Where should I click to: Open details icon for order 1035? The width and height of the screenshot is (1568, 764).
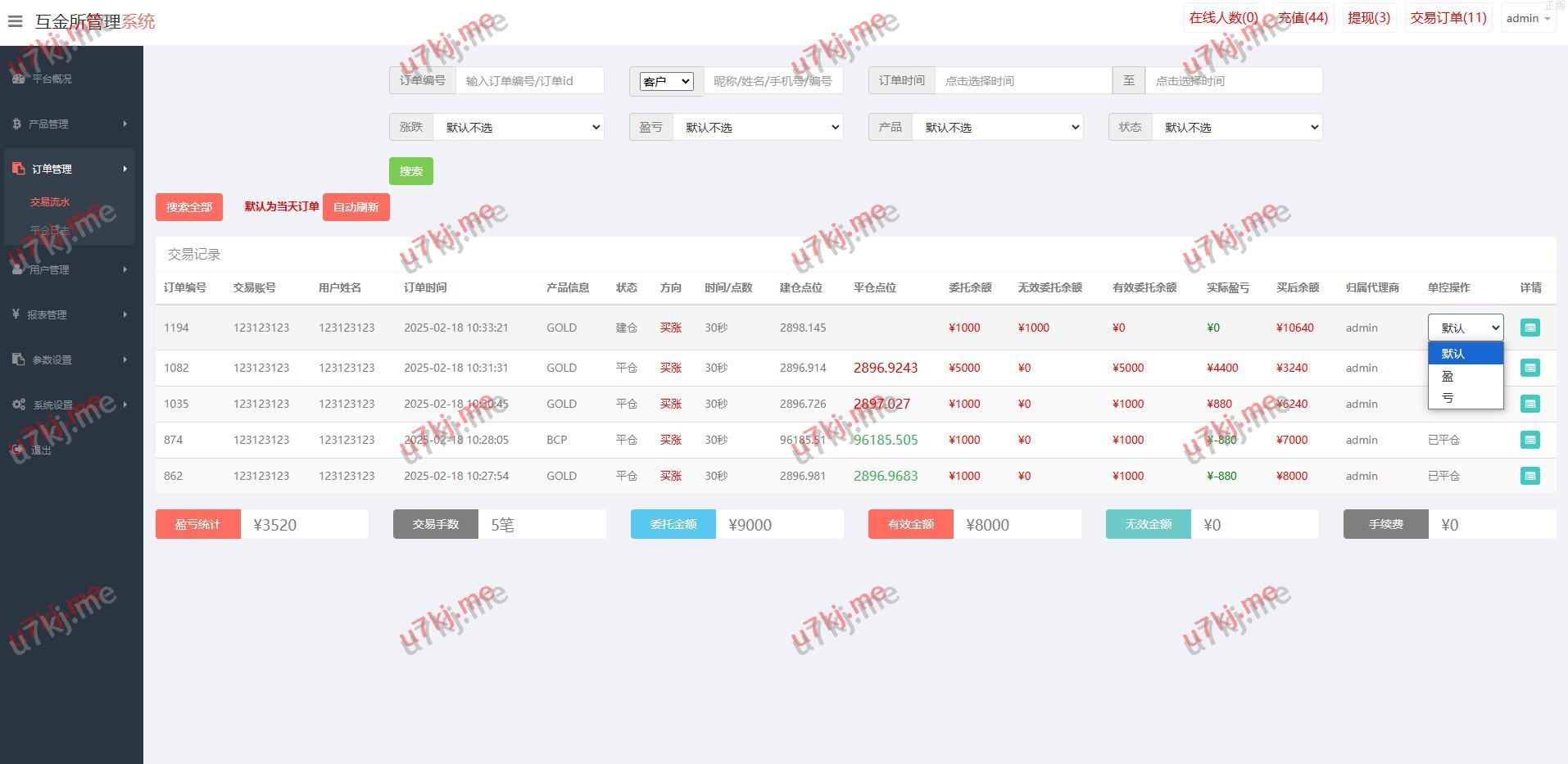pos(1529,404)
